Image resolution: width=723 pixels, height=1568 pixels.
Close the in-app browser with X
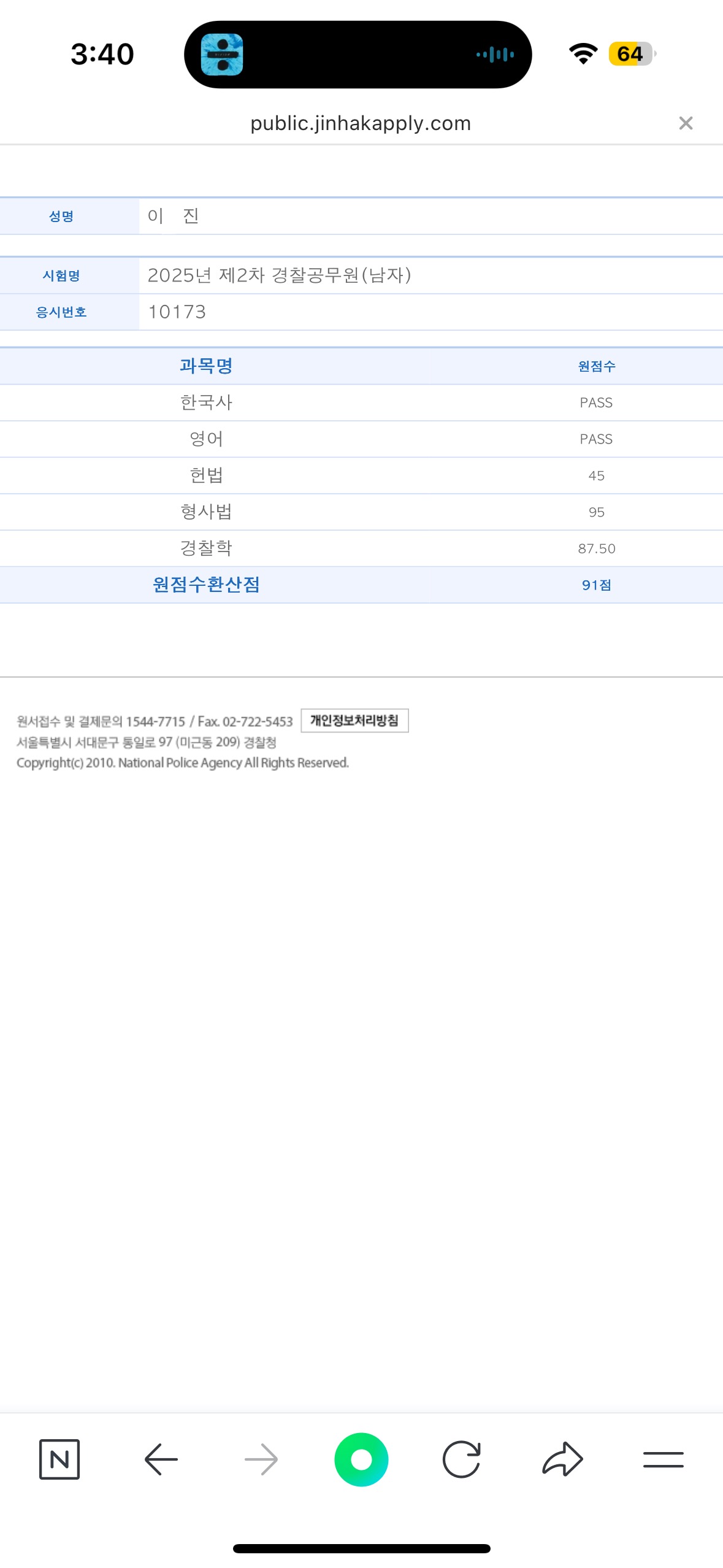(x=686, y=123)
